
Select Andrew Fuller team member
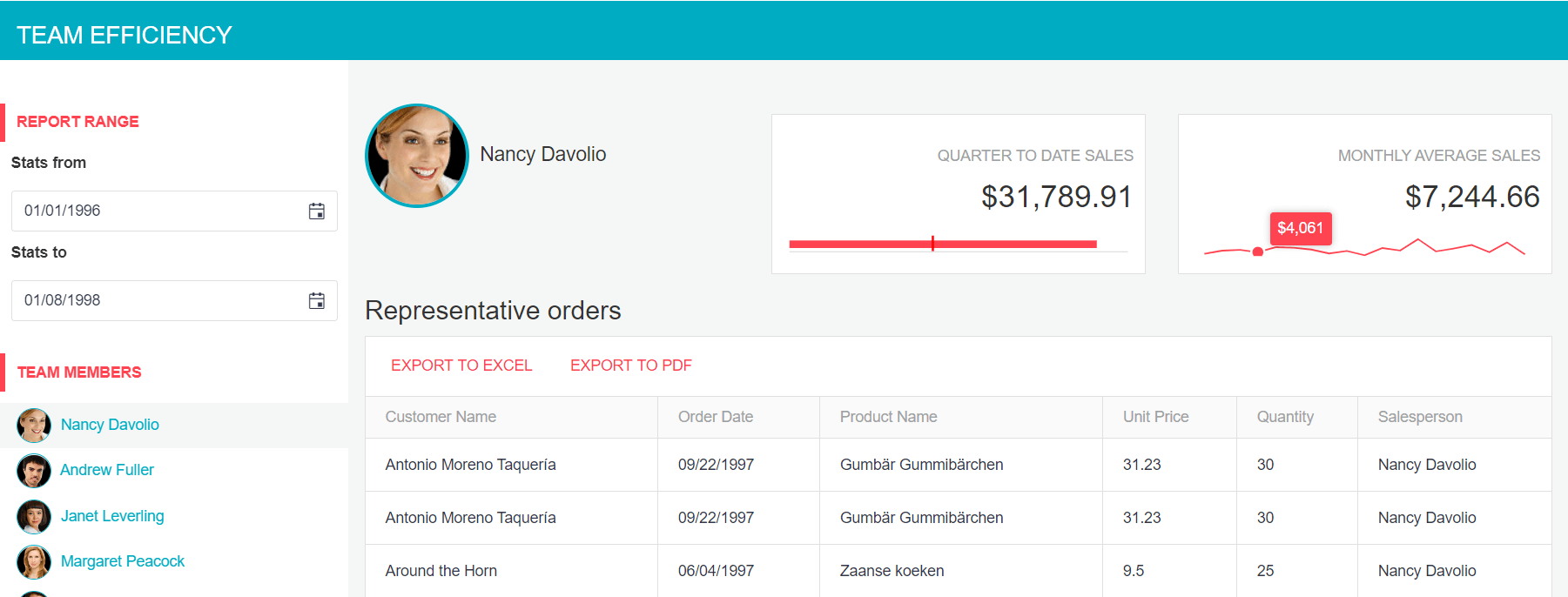click(x=107, y=470)
